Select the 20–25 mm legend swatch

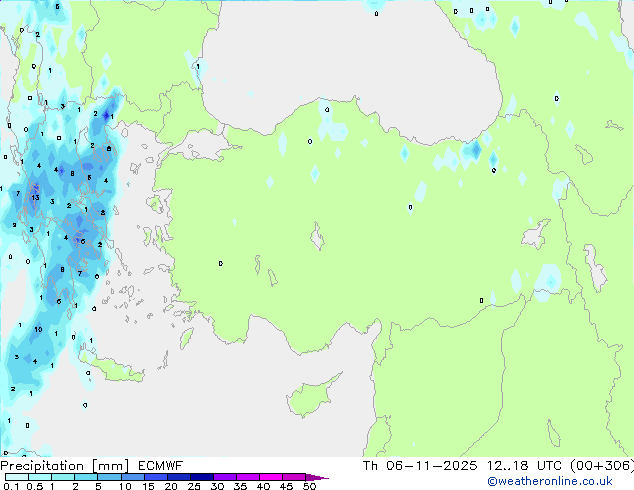click(x=179, y=477)
